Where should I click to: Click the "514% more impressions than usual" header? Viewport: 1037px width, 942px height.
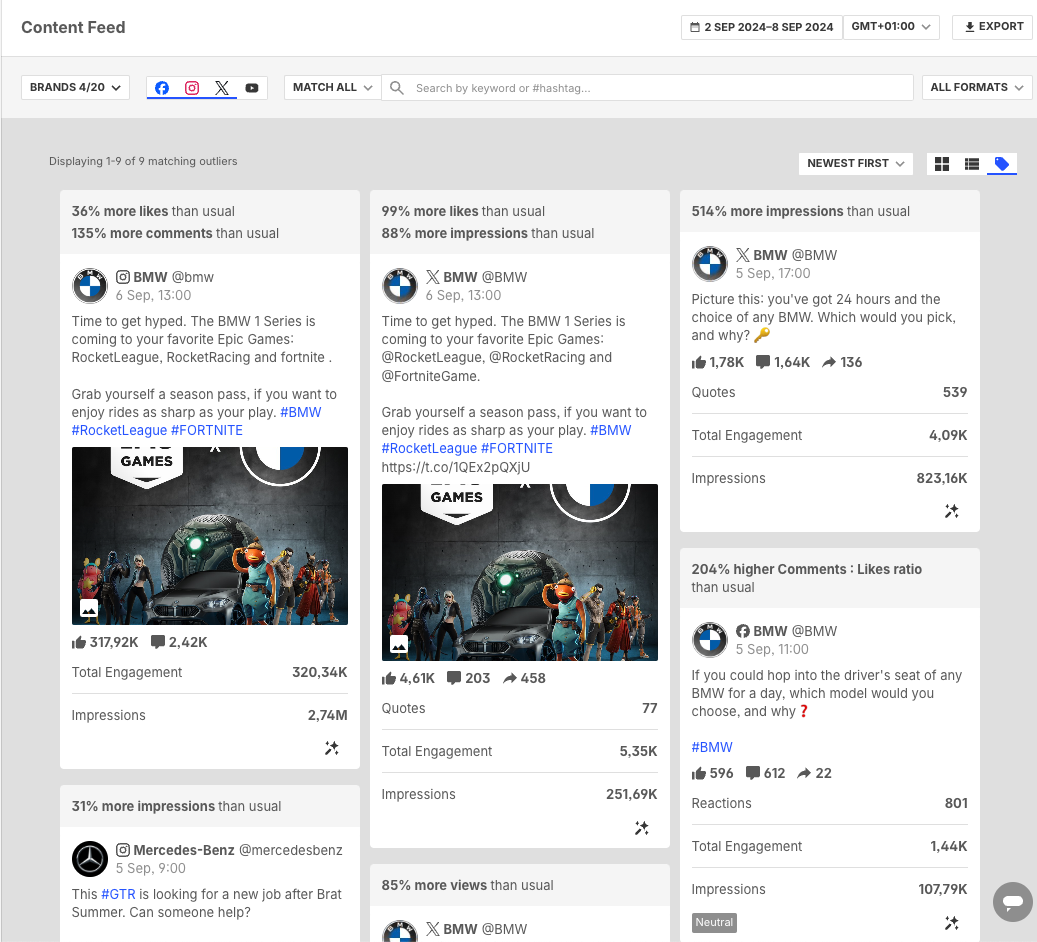coord(801,211)
